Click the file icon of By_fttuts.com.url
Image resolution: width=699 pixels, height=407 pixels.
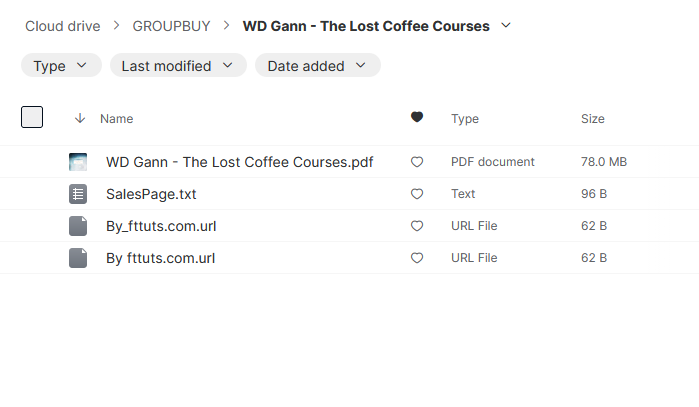(78, 226)
